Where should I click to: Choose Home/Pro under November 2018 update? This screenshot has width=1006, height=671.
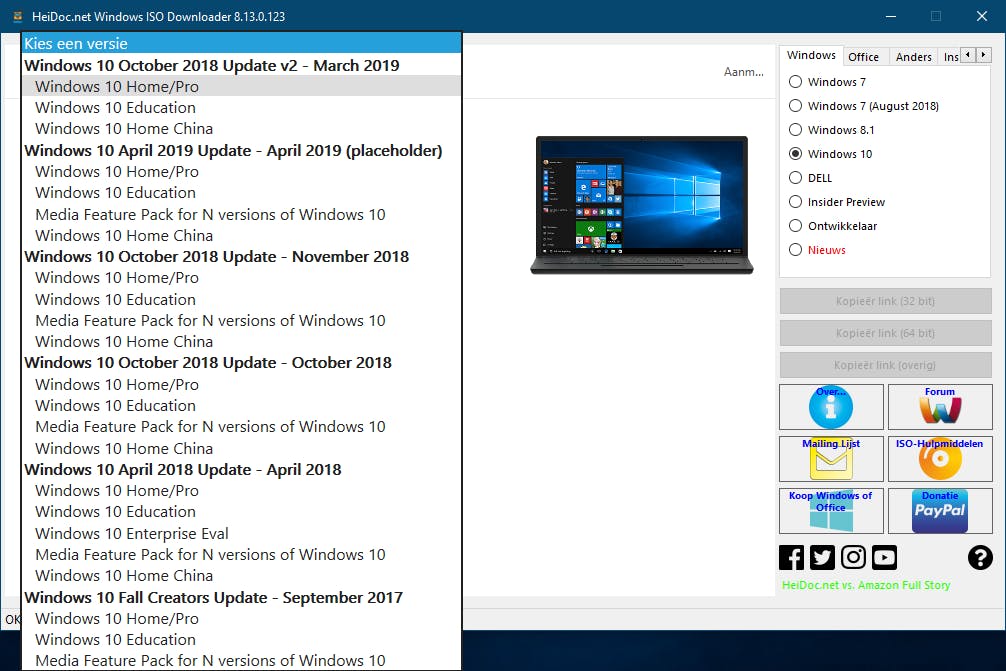point(241,278)
